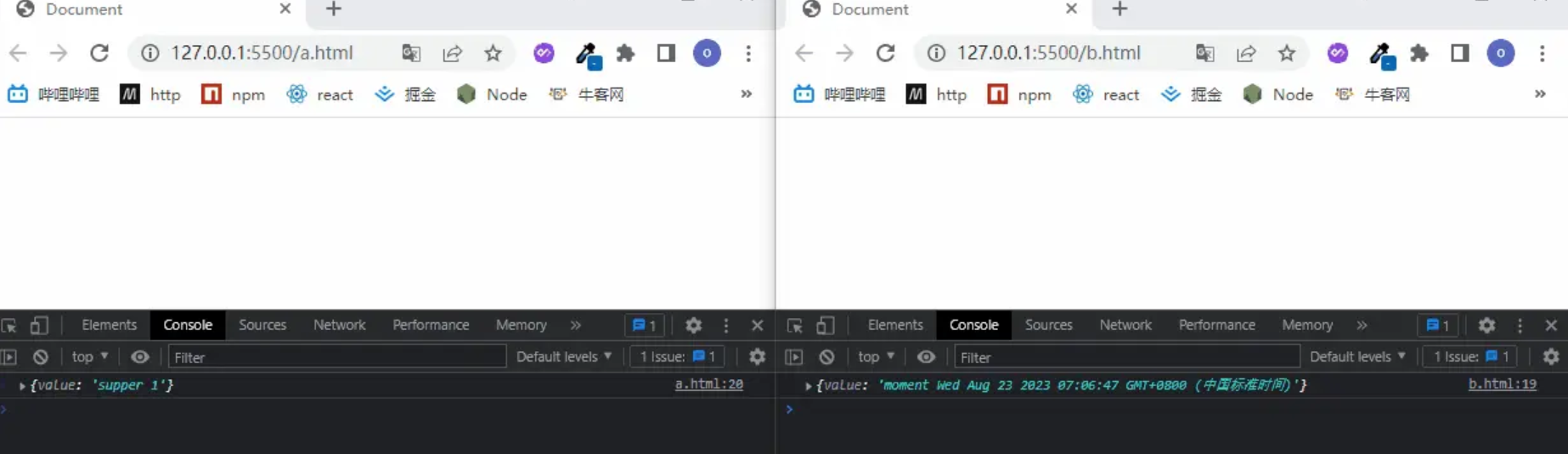Open translate icon in b.html address bar
1568x454 pixels.
click(x=1204, y=54)
